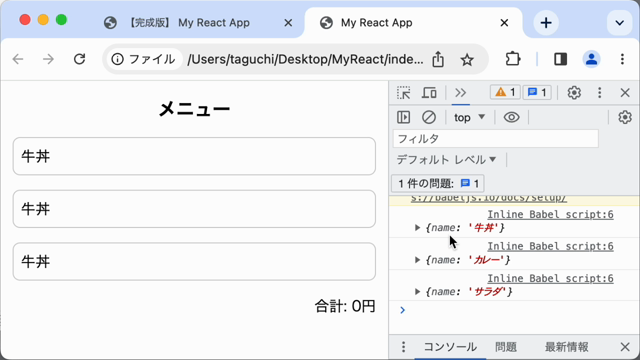This screenshot has width=640, height=360.
Task: Reload the current page
Action: point(80,60)
